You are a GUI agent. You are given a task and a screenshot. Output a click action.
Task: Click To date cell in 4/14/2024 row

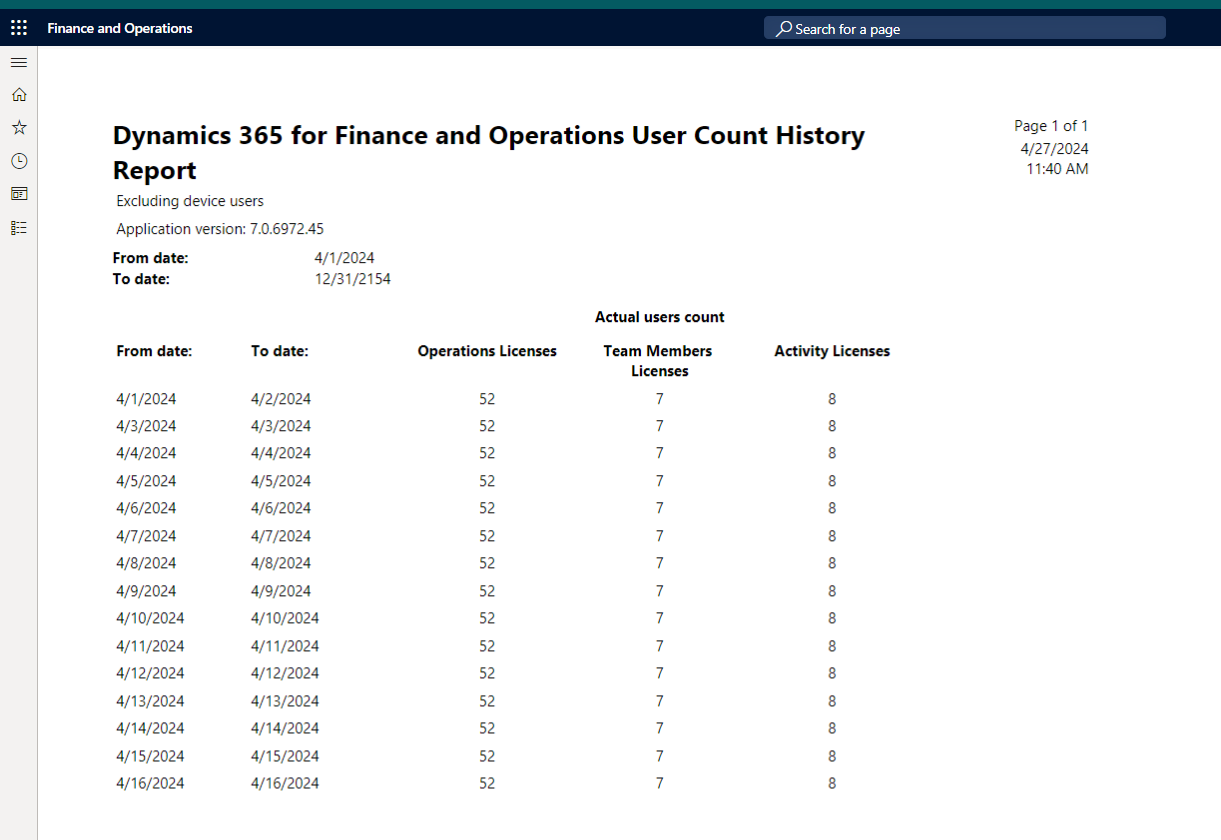(x=285, y=728)
